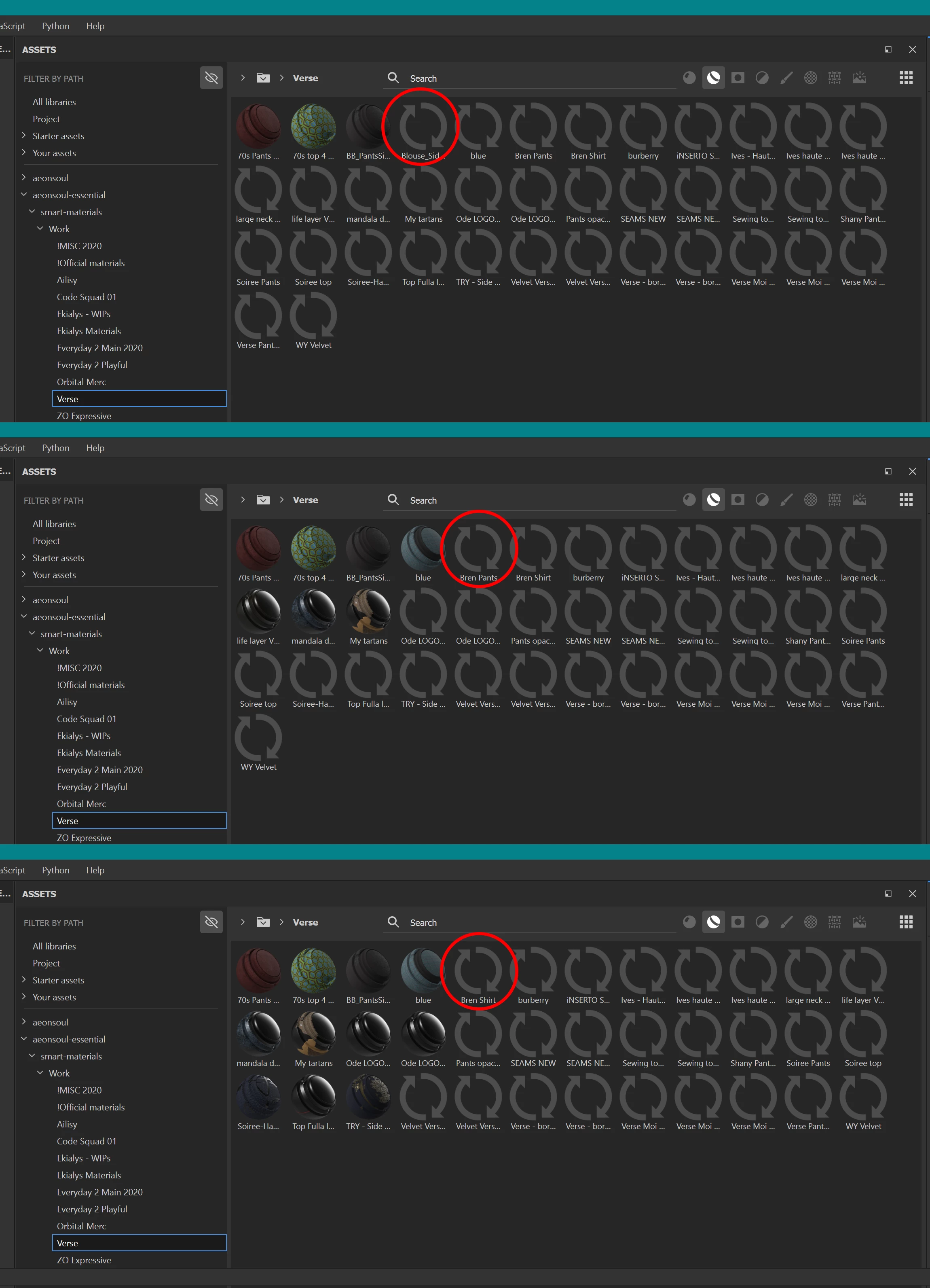Select Materials filter icon in top assets panel

coord(689,78)
